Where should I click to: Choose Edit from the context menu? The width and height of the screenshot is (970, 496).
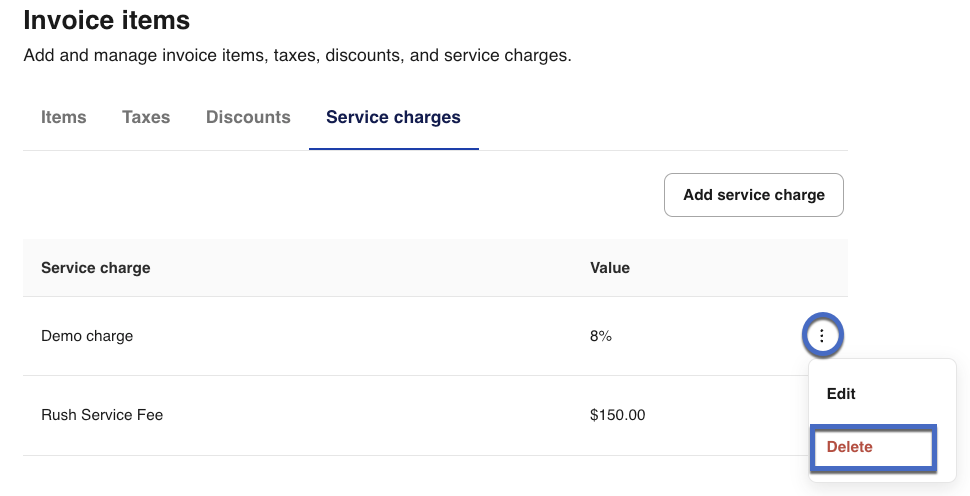coord(841,394)
